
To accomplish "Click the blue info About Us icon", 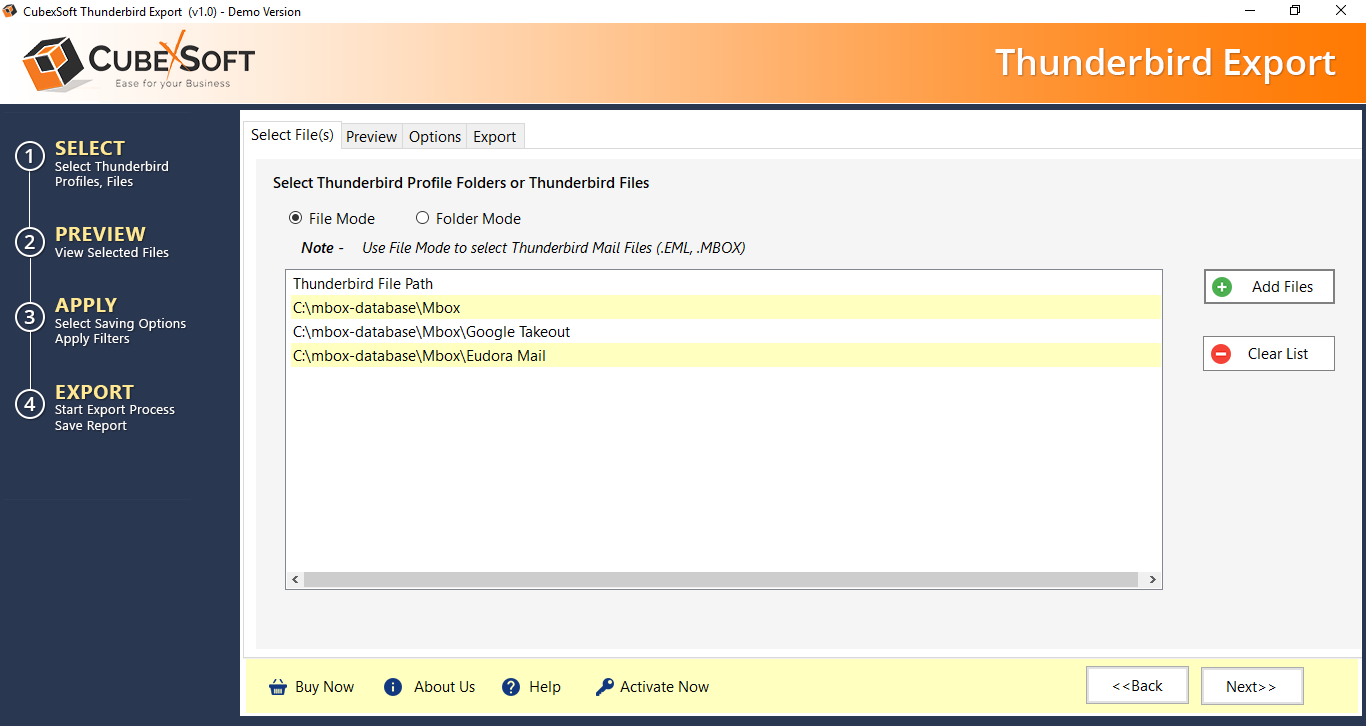I will click(x=393, y=687).
